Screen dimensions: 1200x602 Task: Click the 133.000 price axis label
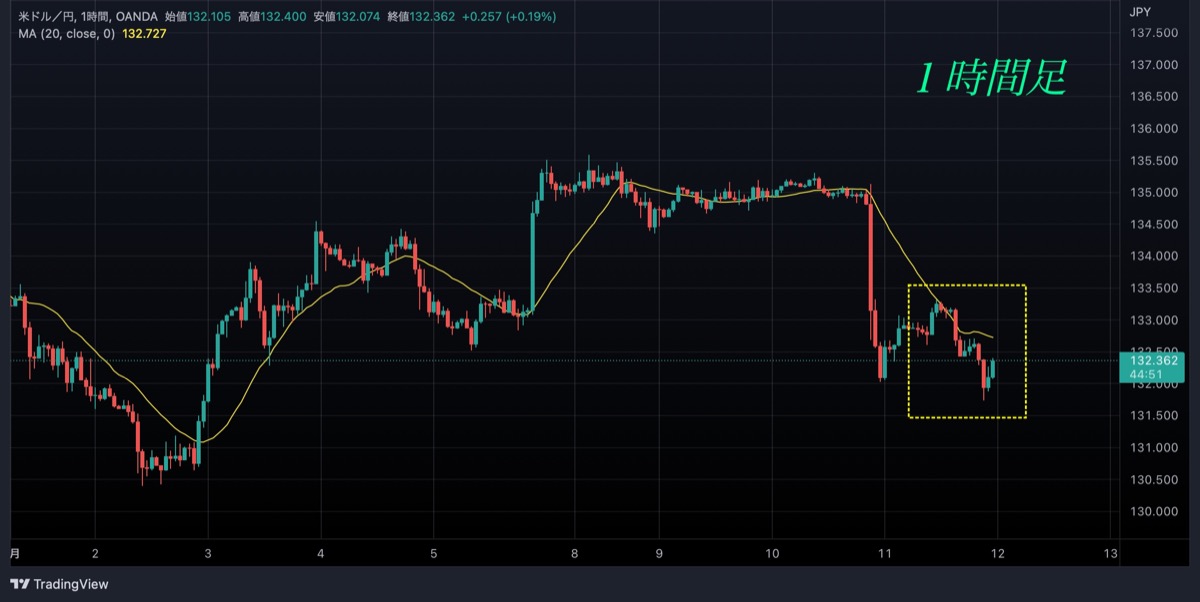1152,321
